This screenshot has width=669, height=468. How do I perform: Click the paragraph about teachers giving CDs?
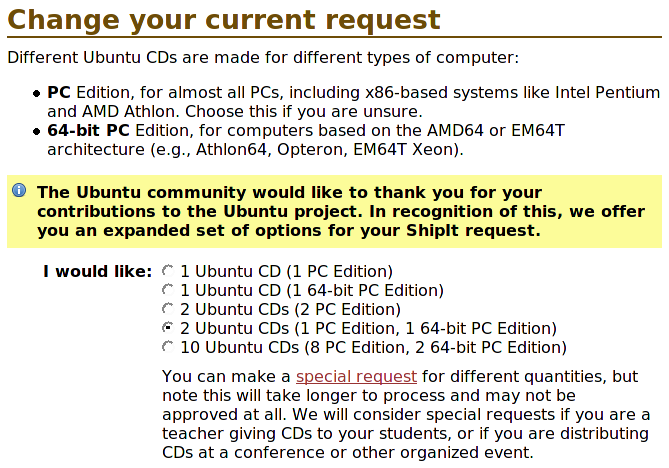[x=406, y=414]
